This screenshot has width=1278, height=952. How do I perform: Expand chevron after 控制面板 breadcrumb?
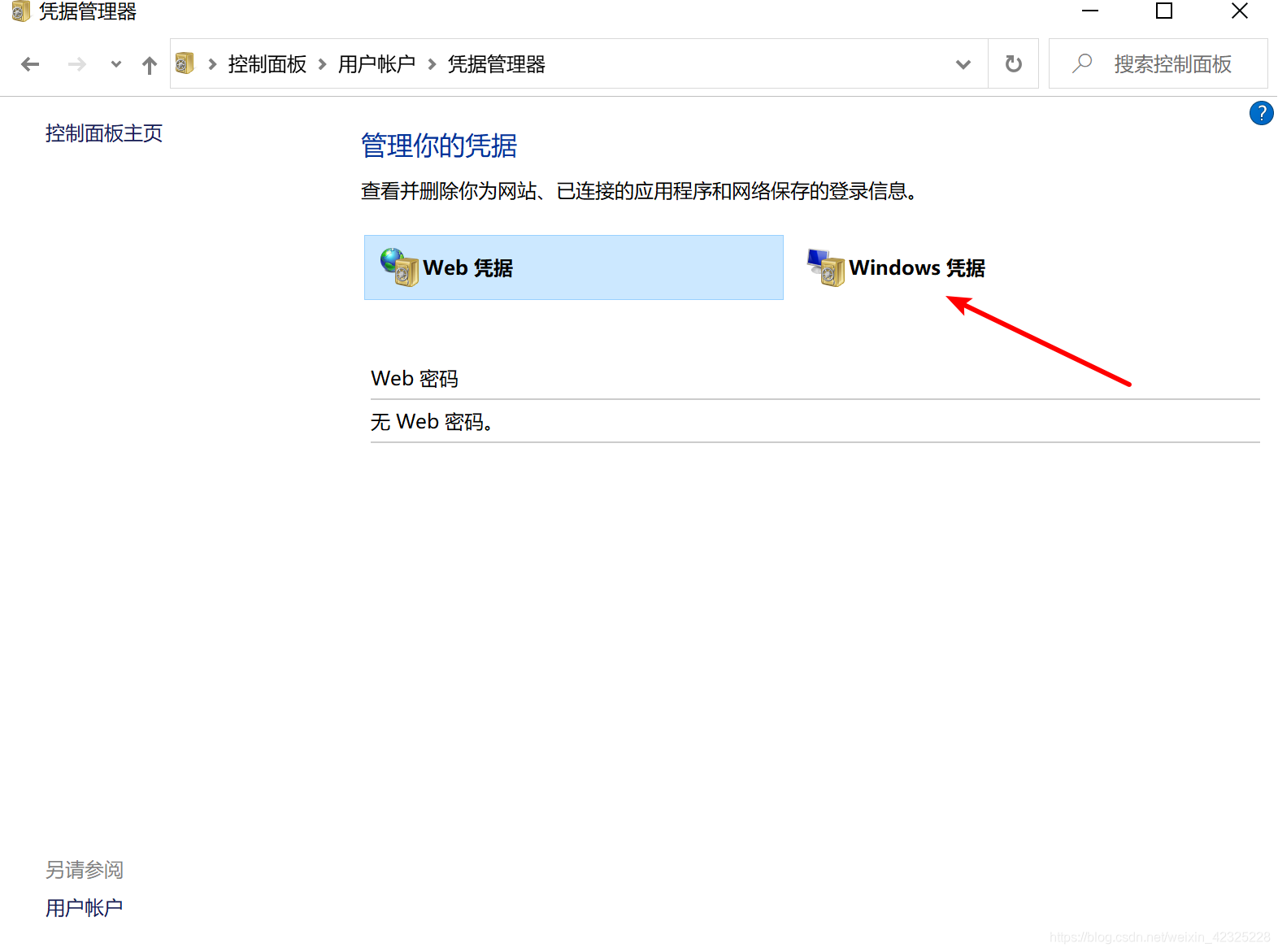pyautogui.click(x=323, y=64)
